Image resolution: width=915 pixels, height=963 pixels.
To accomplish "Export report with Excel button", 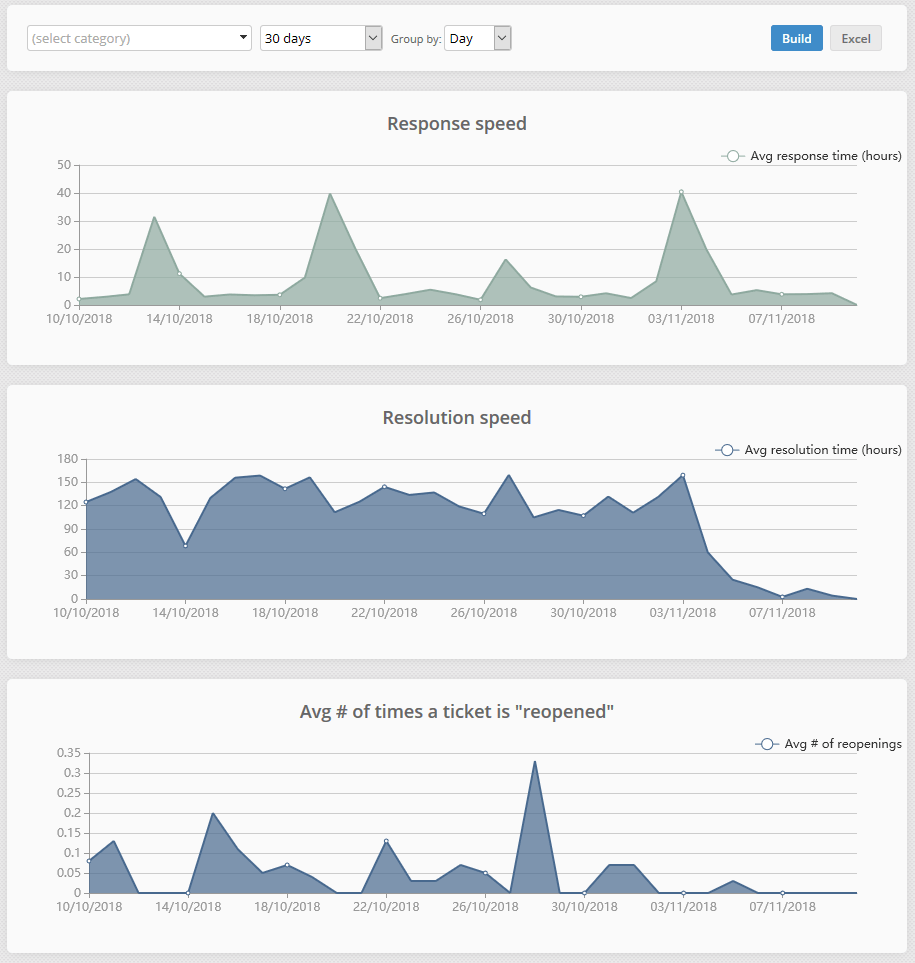I will pos(855,38).
